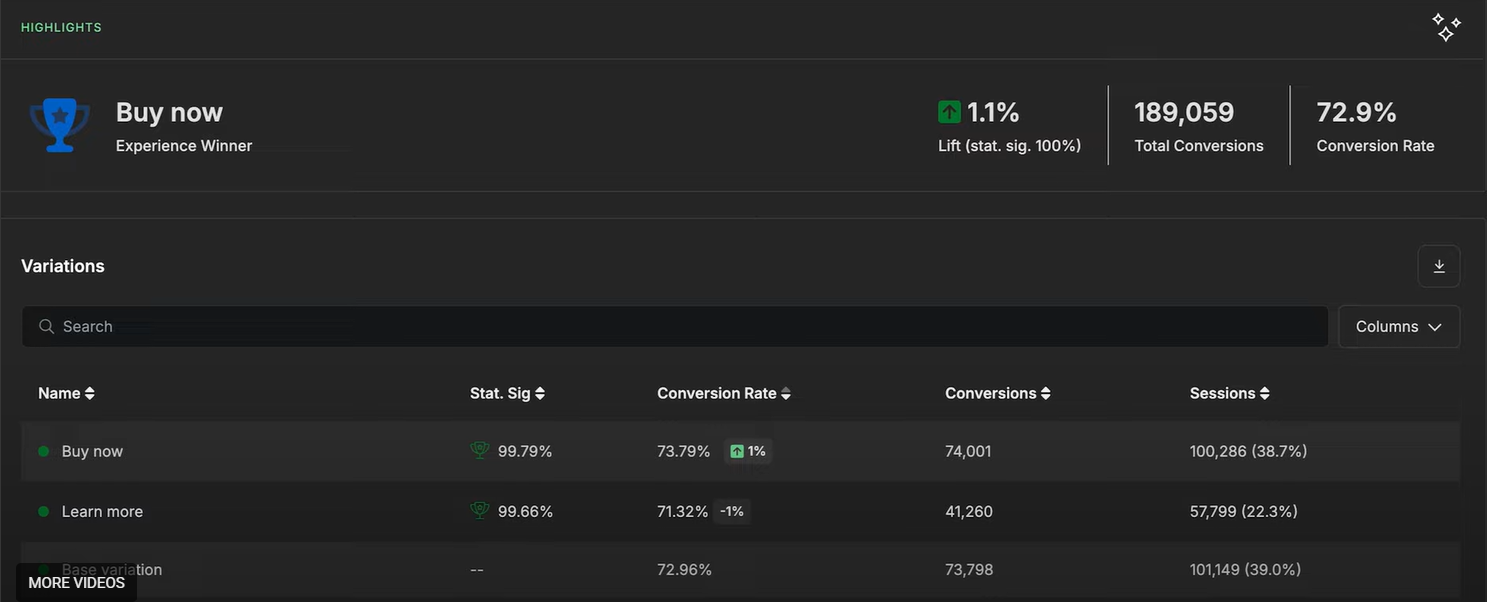
Task: Toggle the green status dot beside Base variation
Action: coord(42,569)
